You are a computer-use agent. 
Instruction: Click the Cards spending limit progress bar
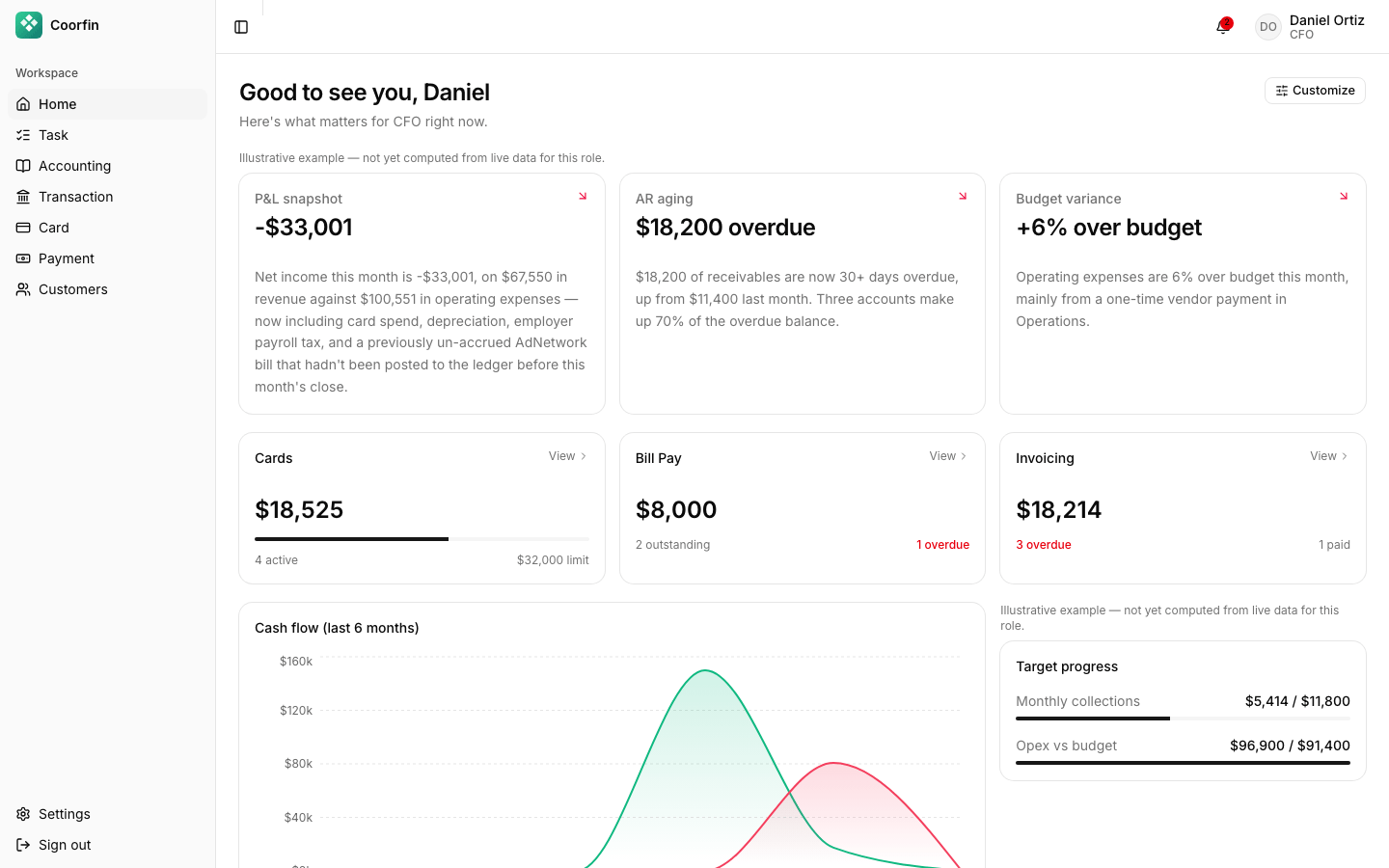pyautogui.click(x=422, y=539)
